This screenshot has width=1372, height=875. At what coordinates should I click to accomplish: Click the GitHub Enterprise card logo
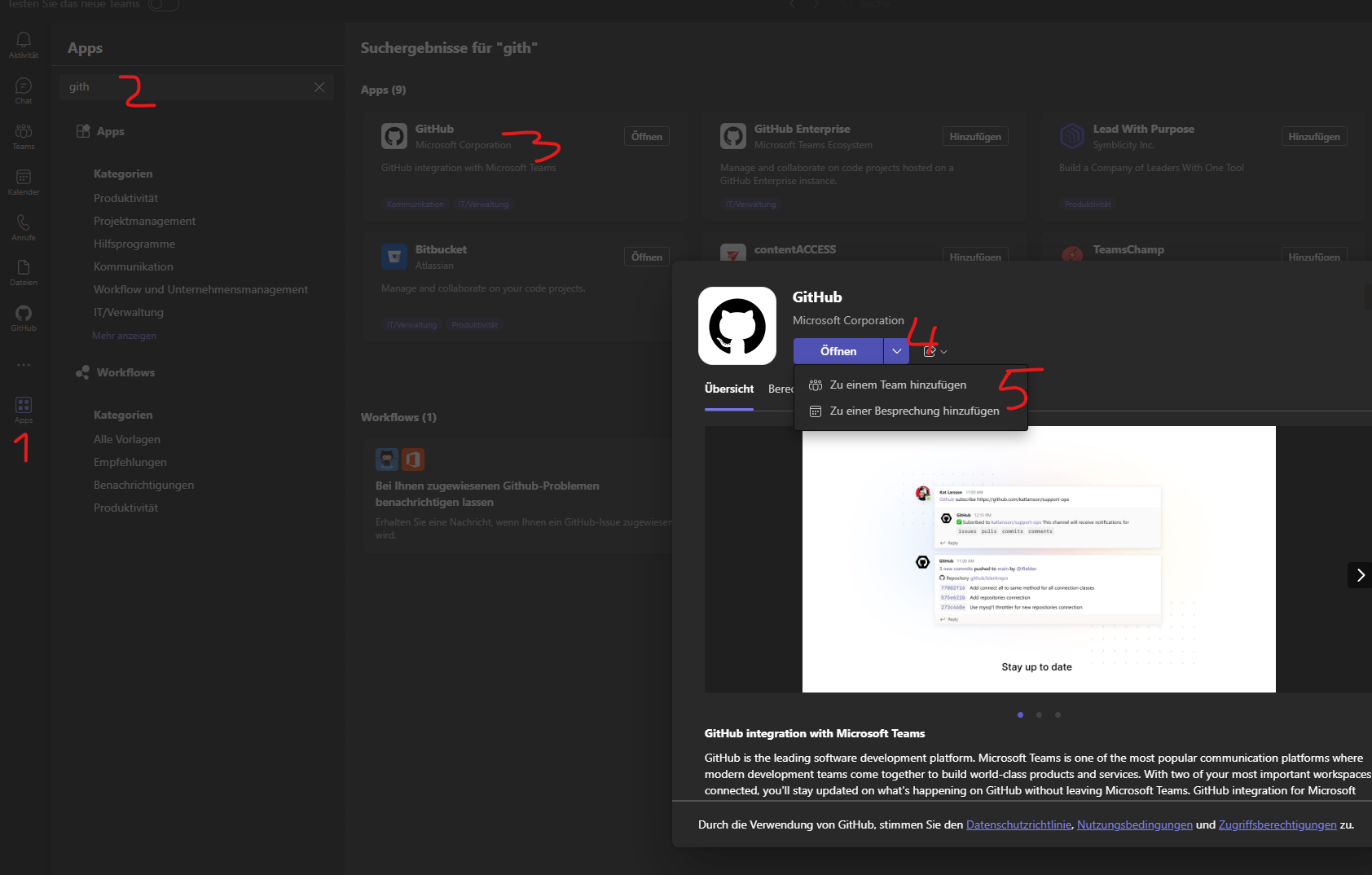point(733,136)
